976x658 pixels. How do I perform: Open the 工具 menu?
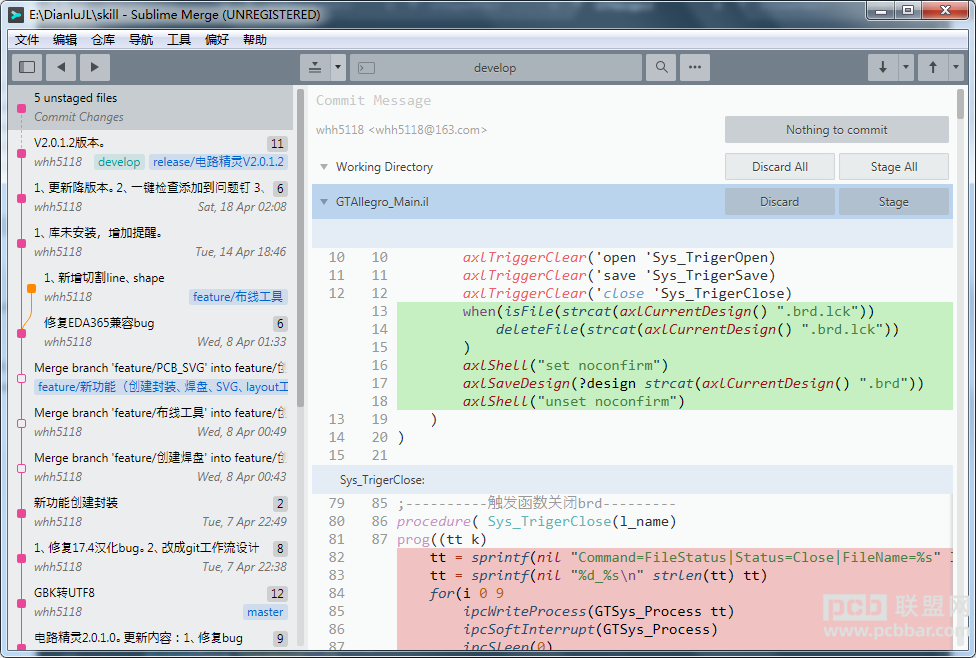click(179, 40)
